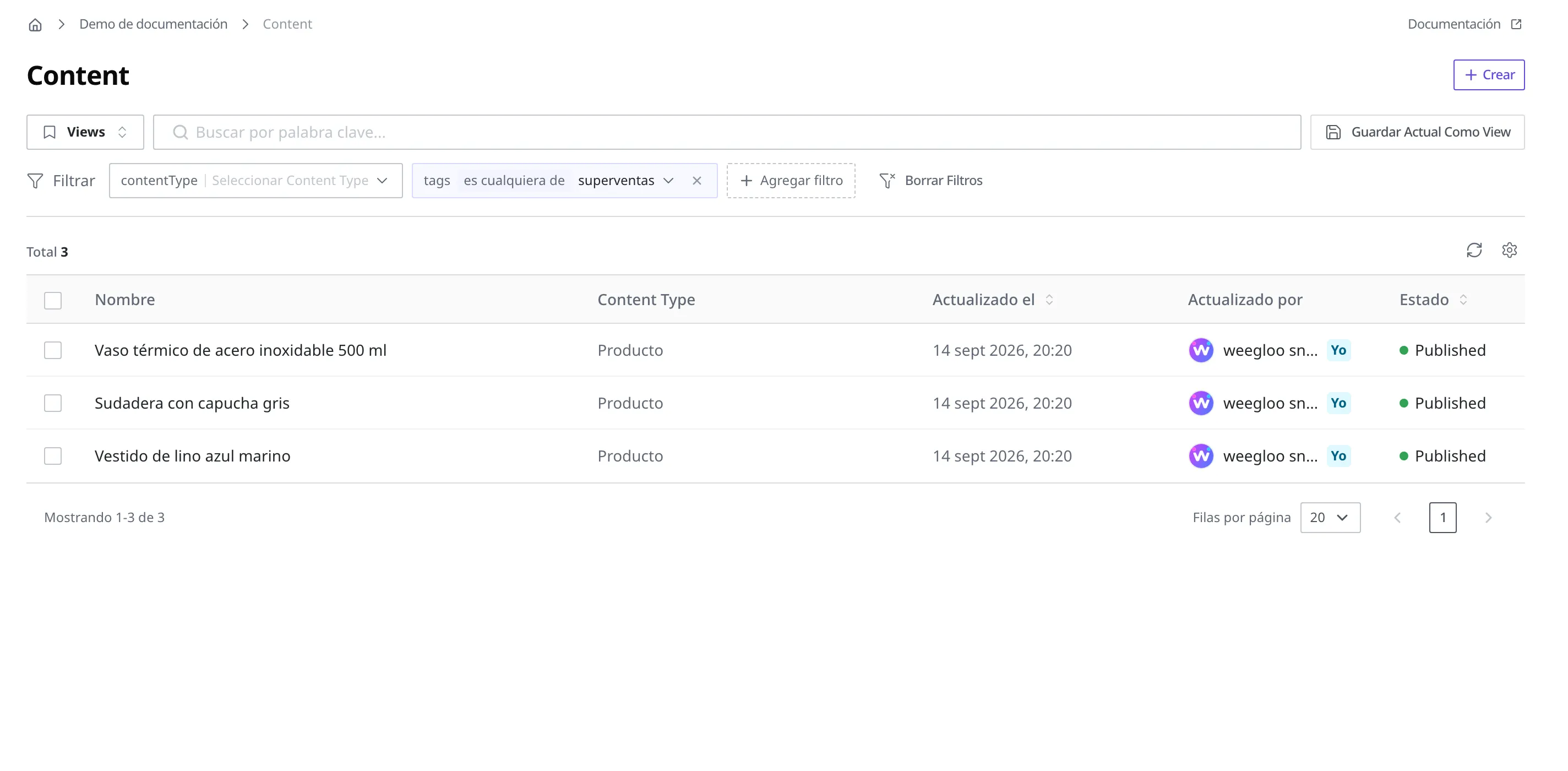Remove the tags superventas filter with X
The image size is (1568, 771).
tap(697, 180)
